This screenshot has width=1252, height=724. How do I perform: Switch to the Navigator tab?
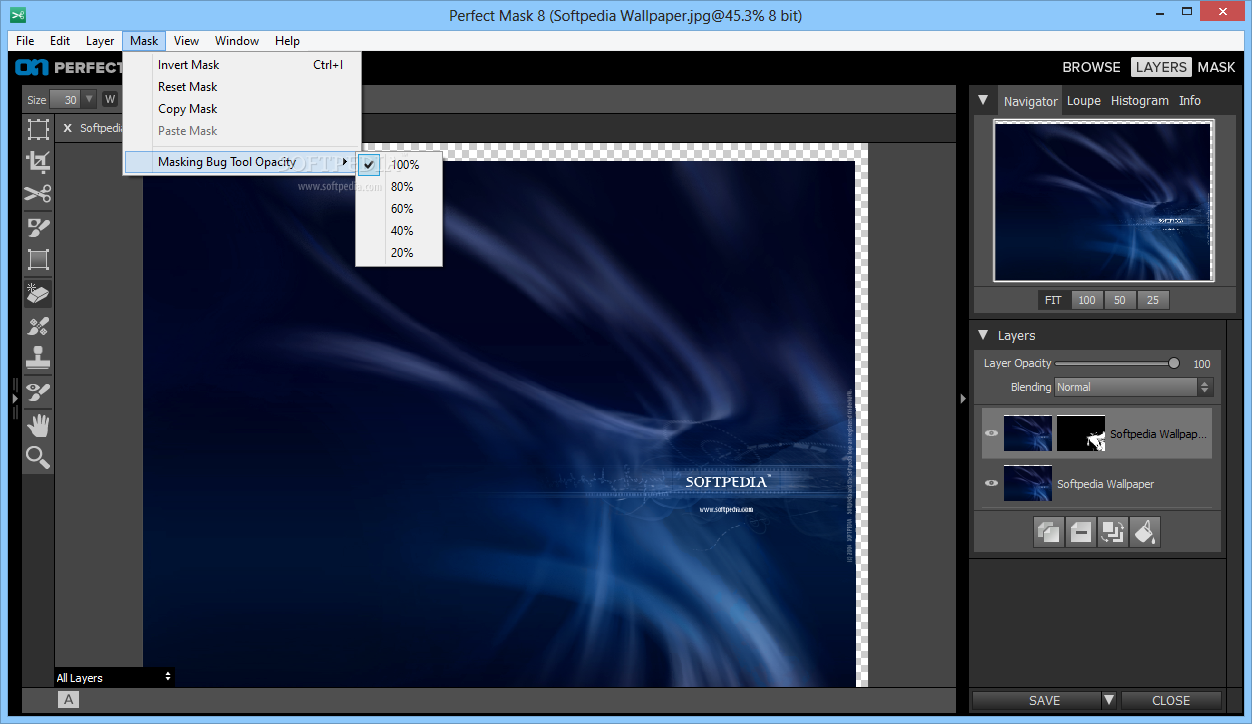(1030, 101)
